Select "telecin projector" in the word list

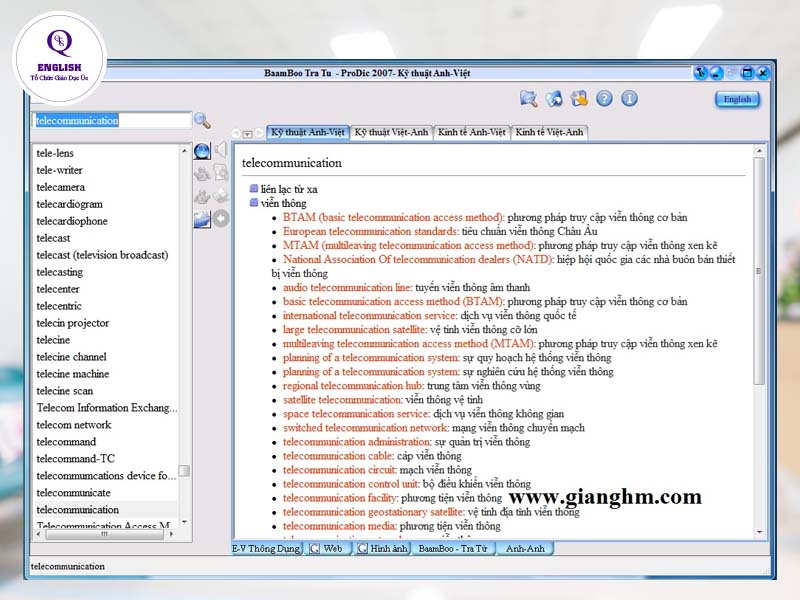[73, 323]
